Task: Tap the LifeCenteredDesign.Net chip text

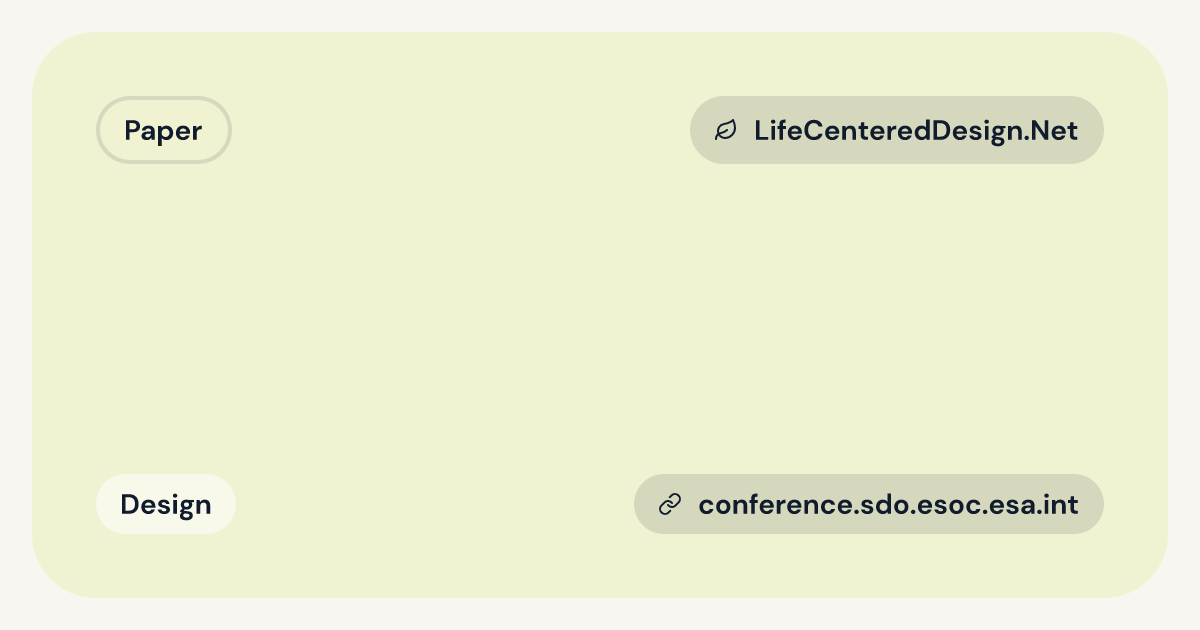Action: click(x=916, y=130)
